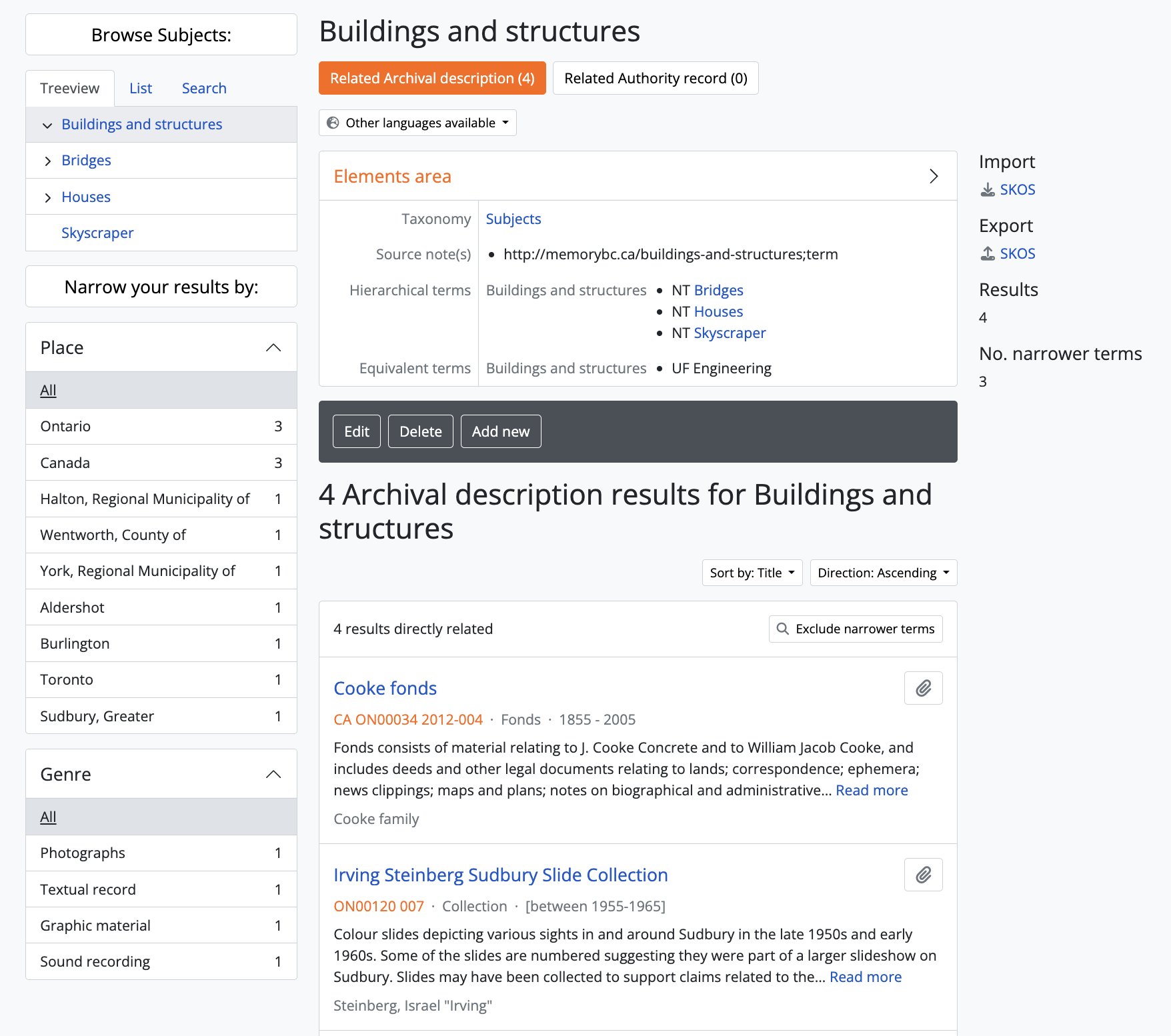This screenshot has width=1171, height=1036.
Task: Add Cooke fonds to clipboard via paperclip
Action: [923, 688]
